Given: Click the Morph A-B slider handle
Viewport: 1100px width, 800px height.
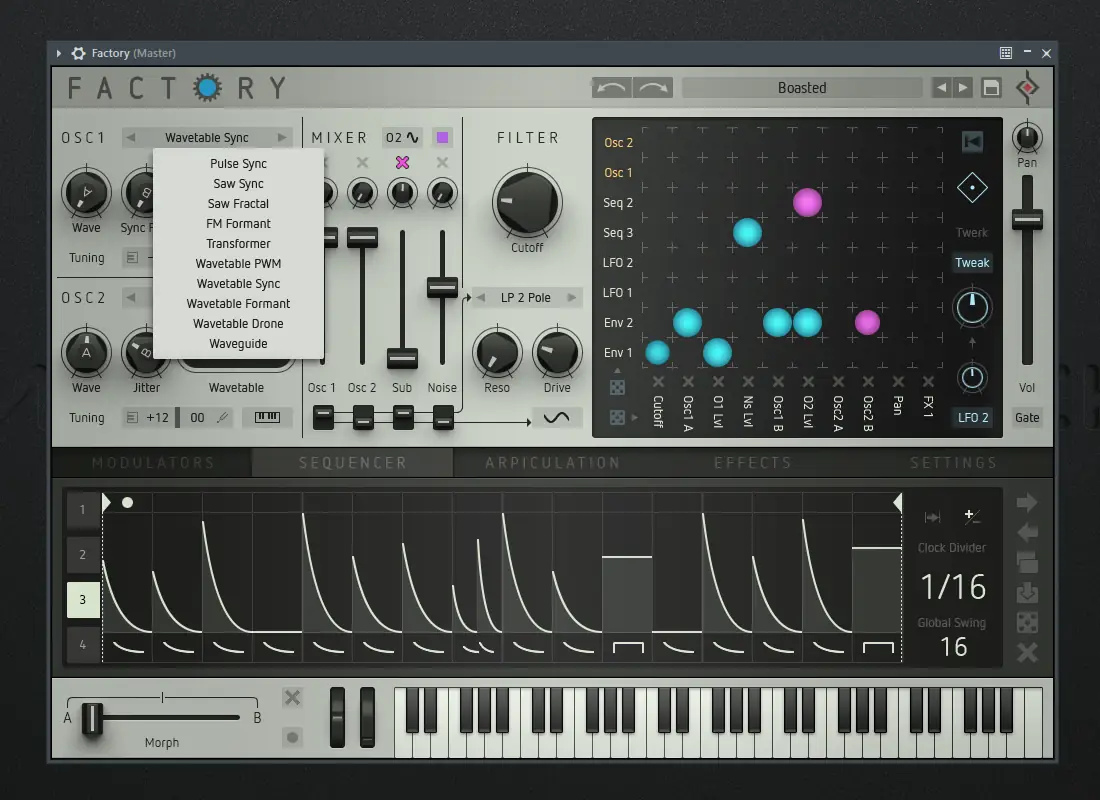Looking at the screenshot, I should [92, 718].
